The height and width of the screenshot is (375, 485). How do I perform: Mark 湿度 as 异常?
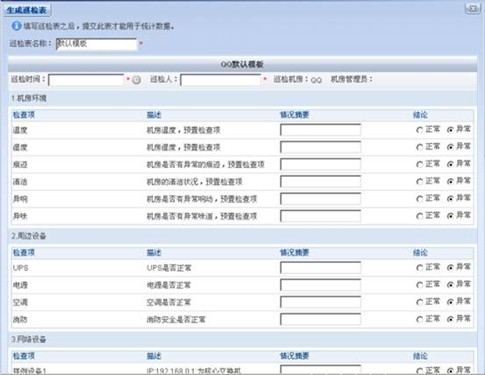point(450,147)
